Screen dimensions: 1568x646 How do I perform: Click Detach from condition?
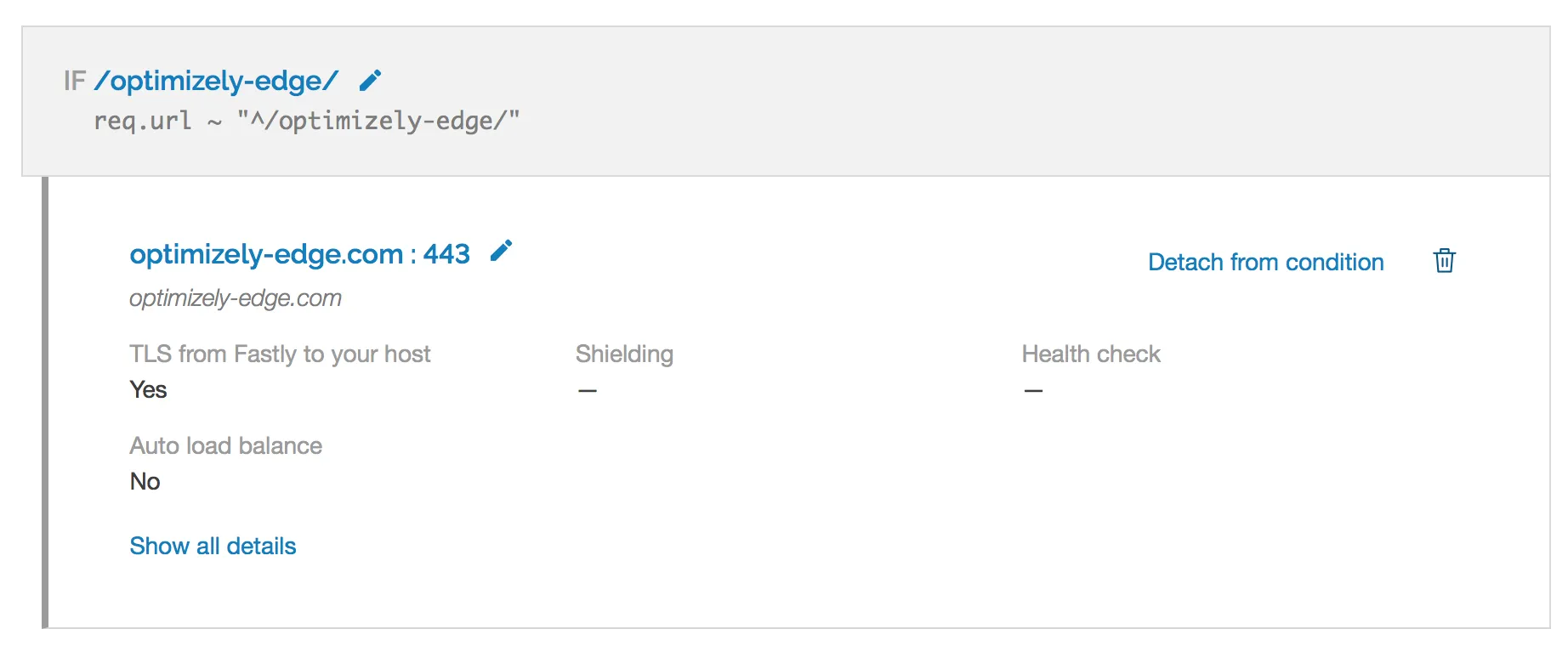click(x=1265, y=262)
